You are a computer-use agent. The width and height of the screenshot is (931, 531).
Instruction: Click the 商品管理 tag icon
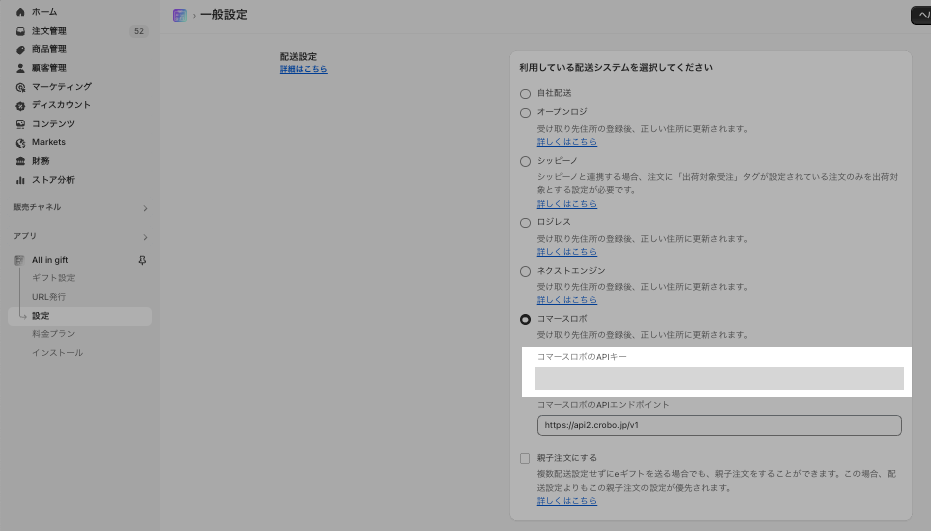20,49
